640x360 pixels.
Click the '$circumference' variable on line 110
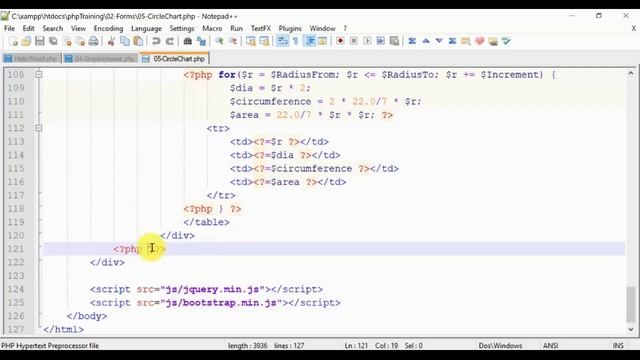tap(270, 101)
